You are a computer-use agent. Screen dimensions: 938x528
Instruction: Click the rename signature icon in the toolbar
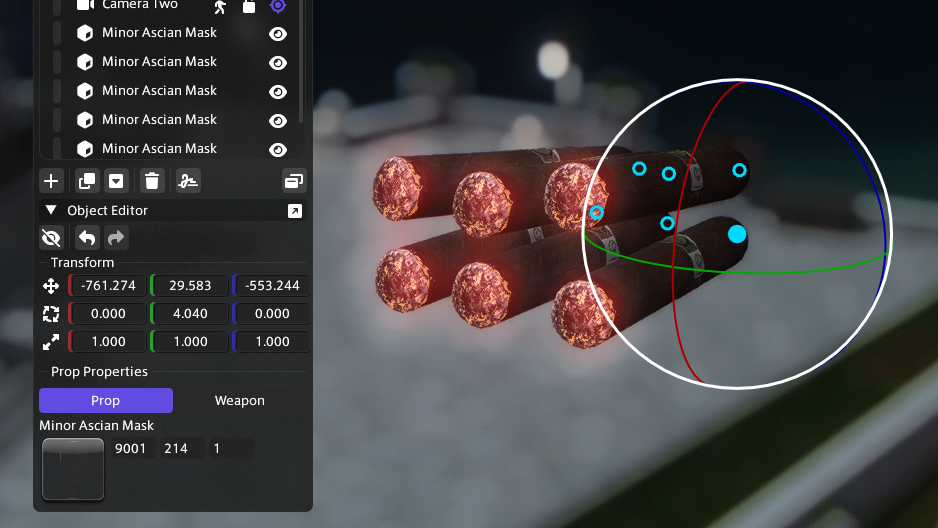tap(188, 181)
